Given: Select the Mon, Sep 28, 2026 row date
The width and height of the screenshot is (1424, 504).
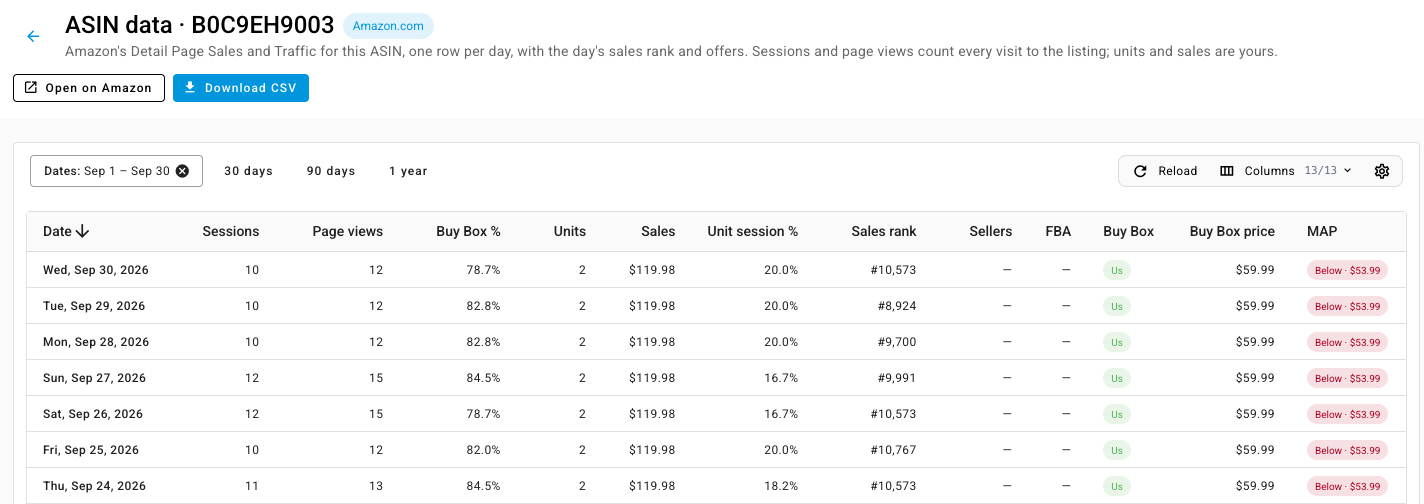Looking at the screenshot, I should pos(96,342).
